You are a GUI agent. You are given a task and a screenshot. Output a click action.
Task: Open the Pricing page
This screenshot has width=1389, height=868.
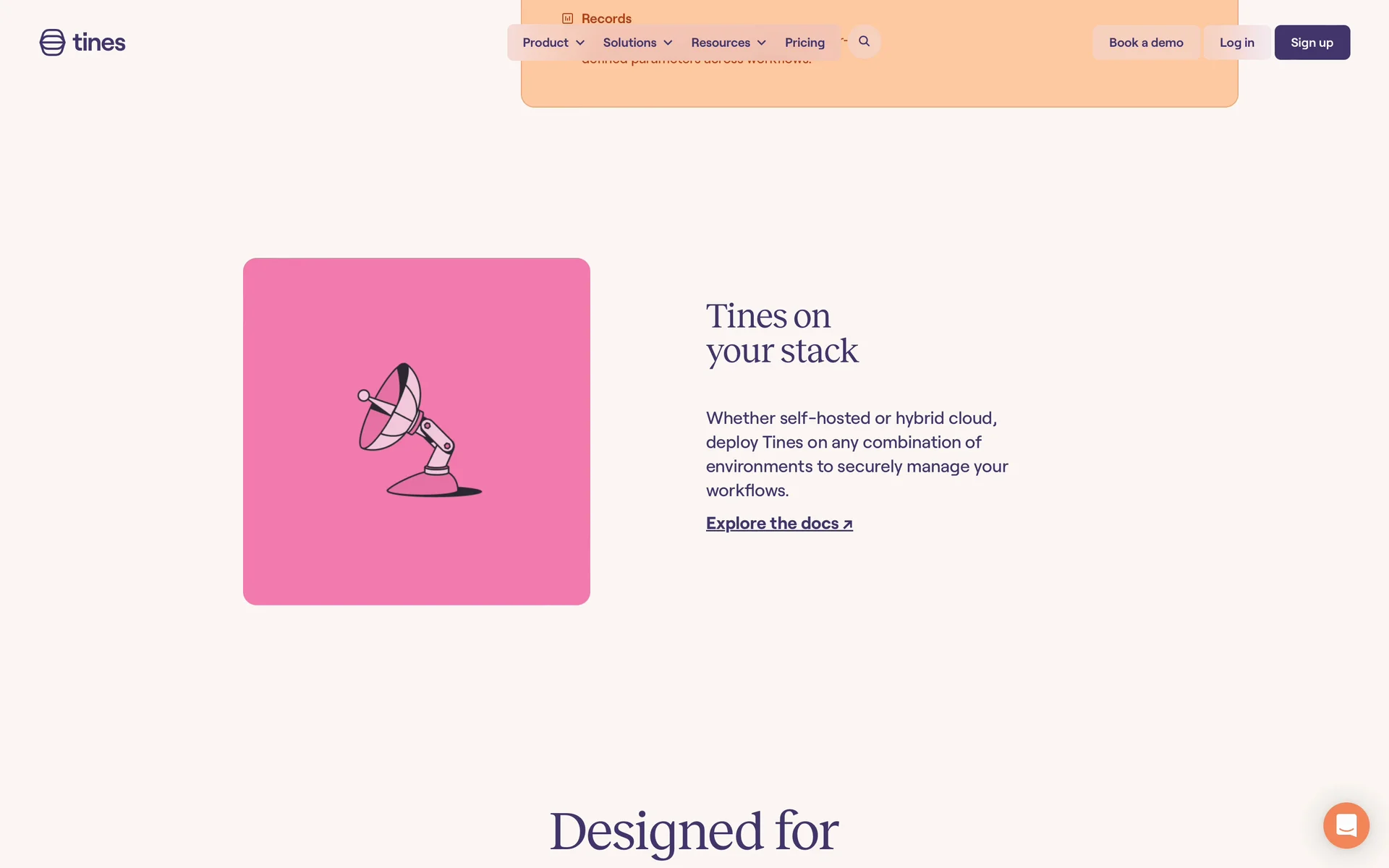[x=804, y=43]
